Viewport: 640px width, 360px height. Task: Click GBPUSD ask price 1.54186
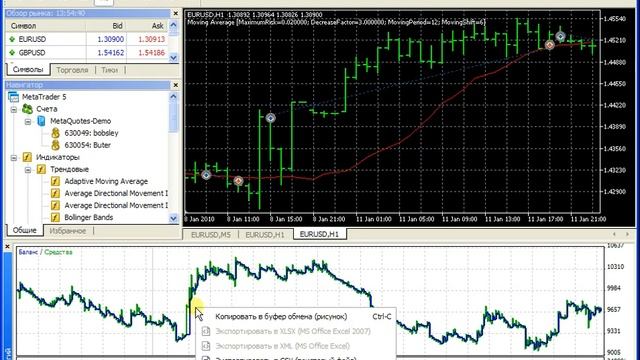151,53
